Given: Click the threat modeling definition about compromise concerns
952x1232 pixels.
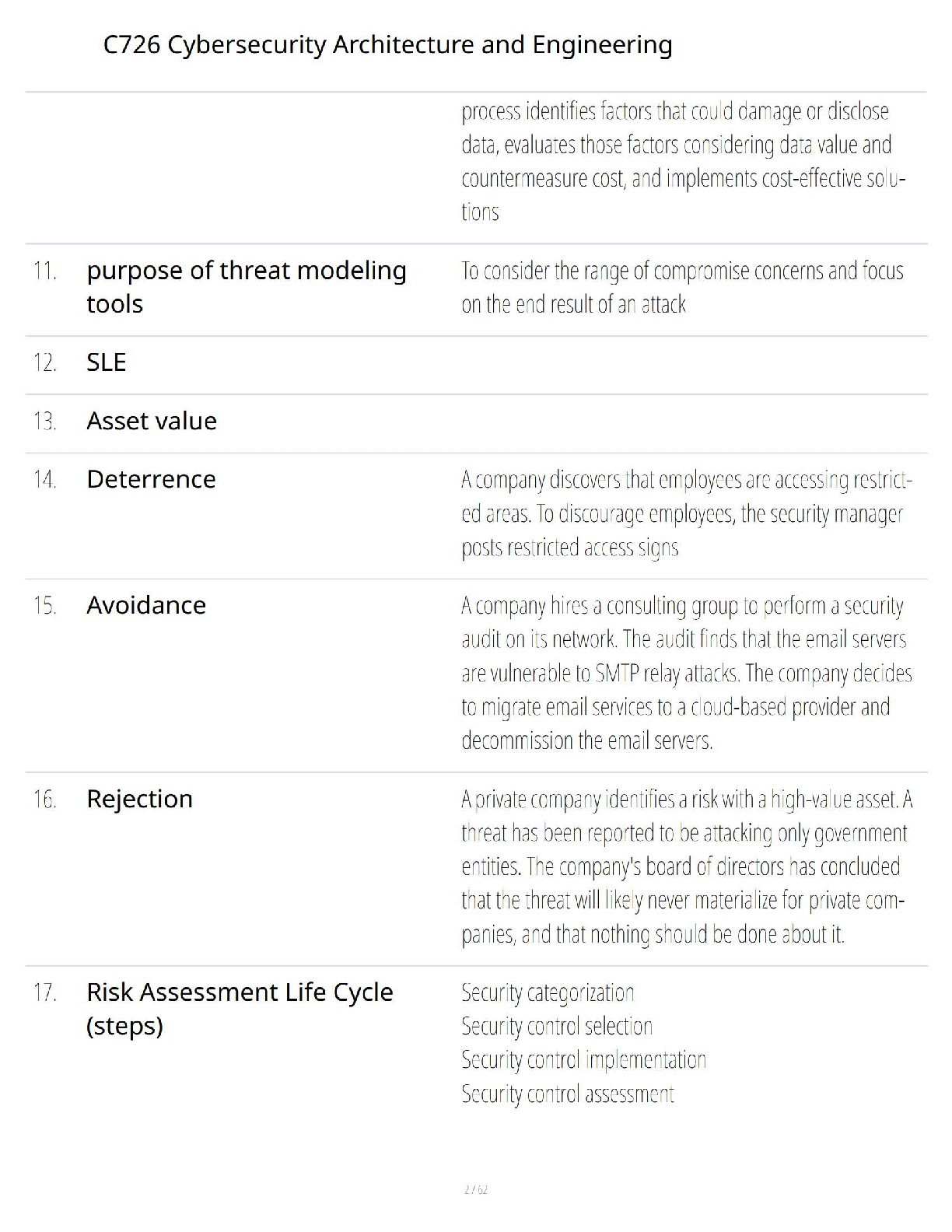Looking at the screenshot, I should tap(682, 287).
